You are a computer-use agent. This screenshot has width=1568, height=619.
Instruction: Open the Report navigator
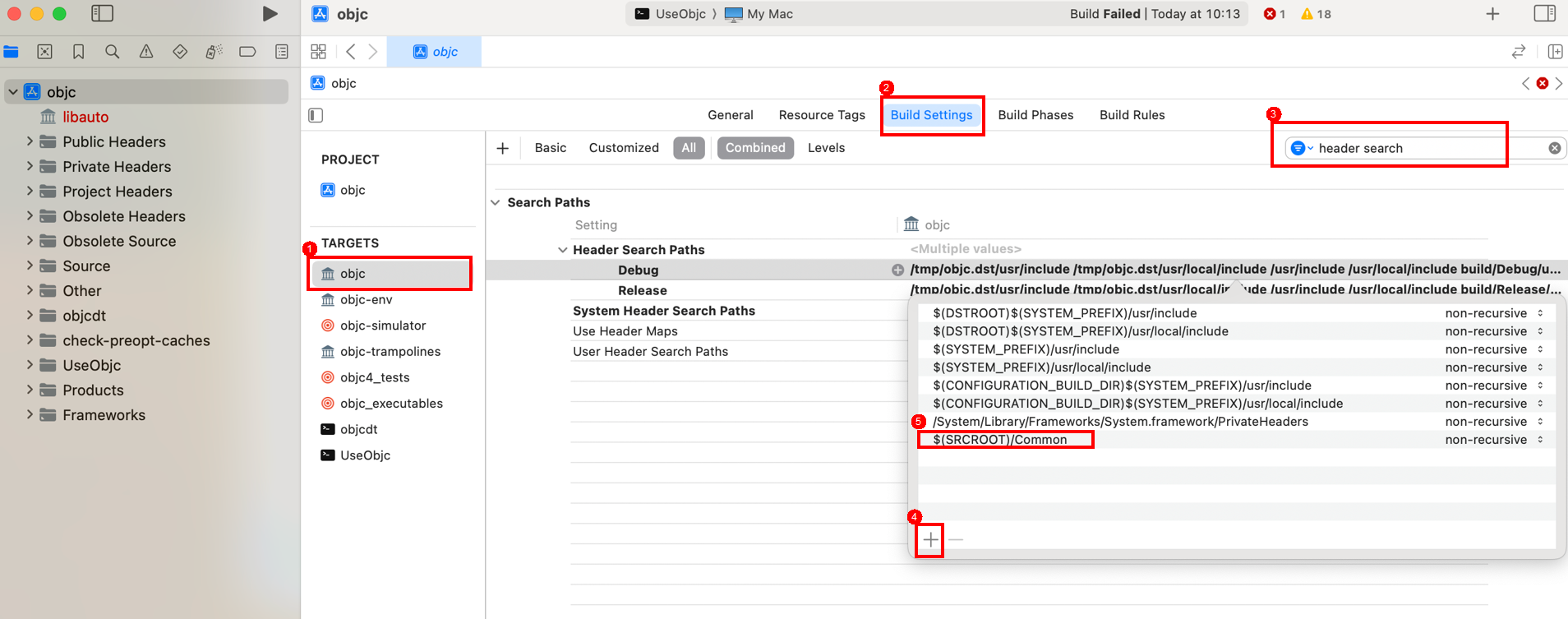[x=282, y=52]
